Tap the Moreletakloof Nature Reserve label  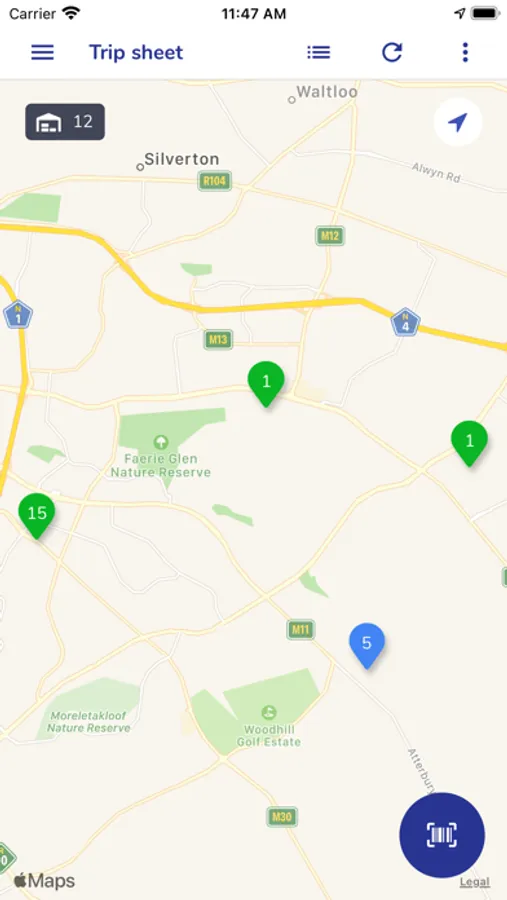click(88, 722)
